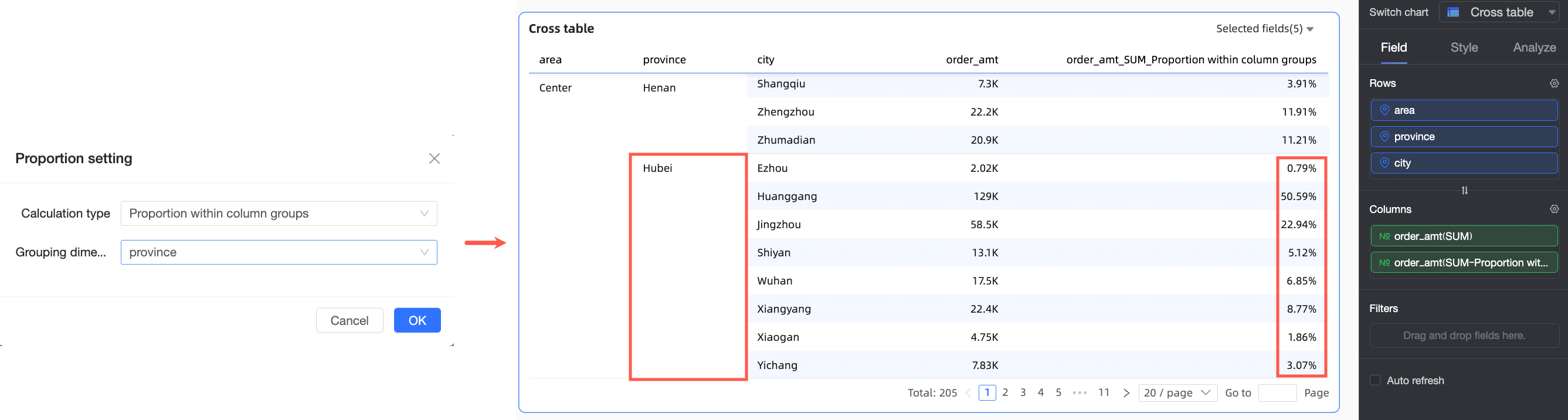Go to next page arrow in pagination
This screenshot has height=420, width=1568.
click(x=1126, y=393)
